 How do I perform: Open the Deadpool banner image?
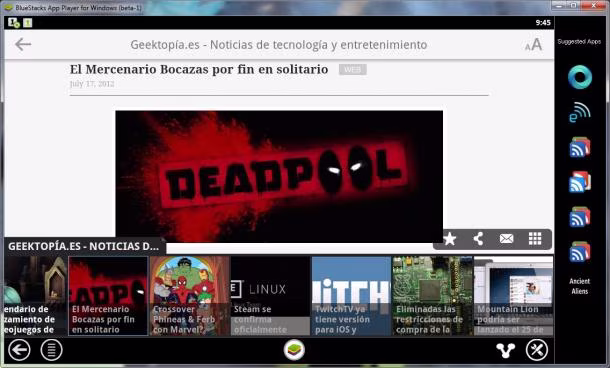(279, 176)
